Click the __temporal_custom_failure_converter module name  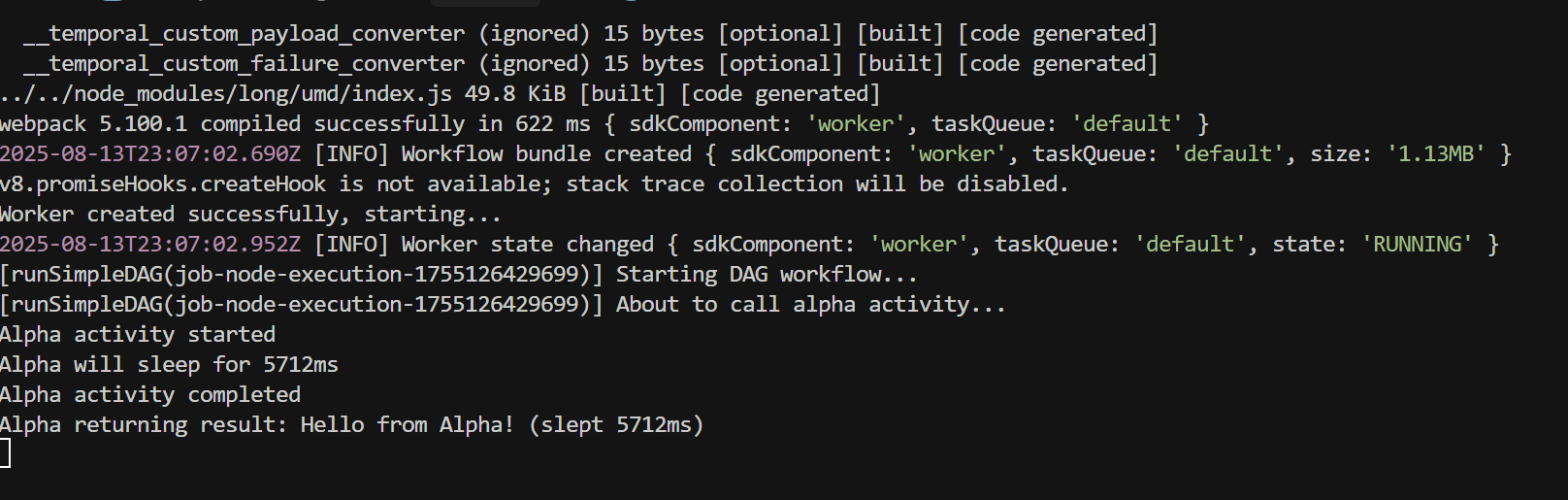pyautogui.click(x=244, y=64)
